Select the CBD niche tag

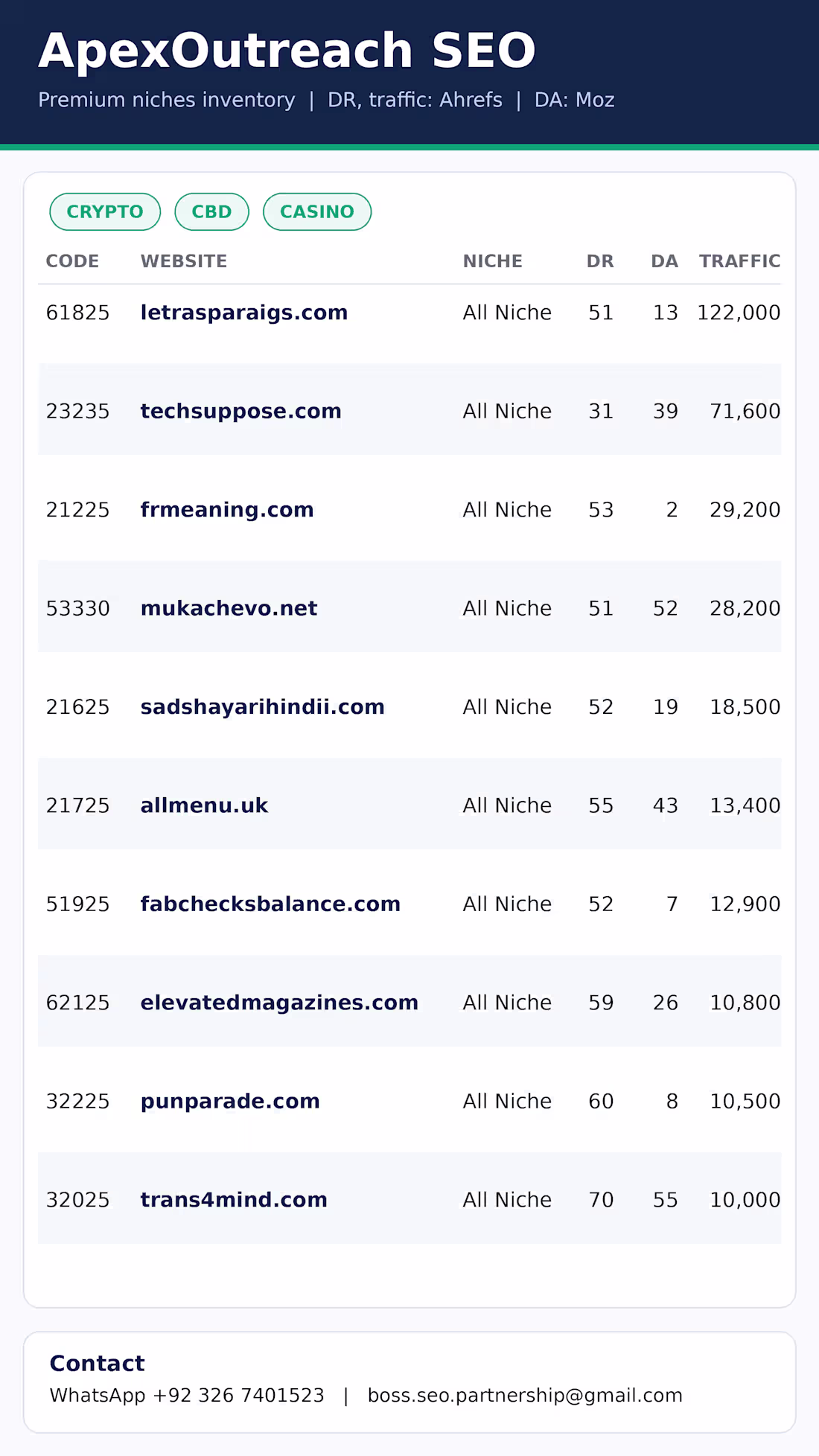pos(211,212)
